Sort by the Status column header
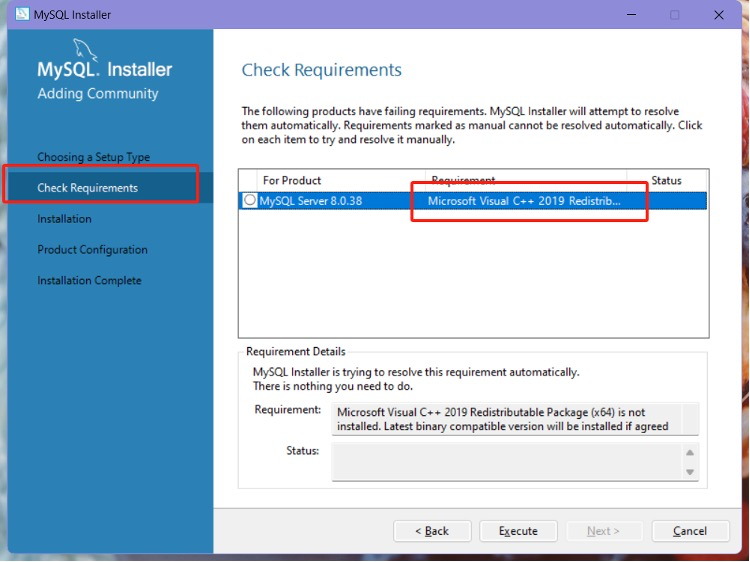This screenshot has width=750, height=562. point(666,181)
